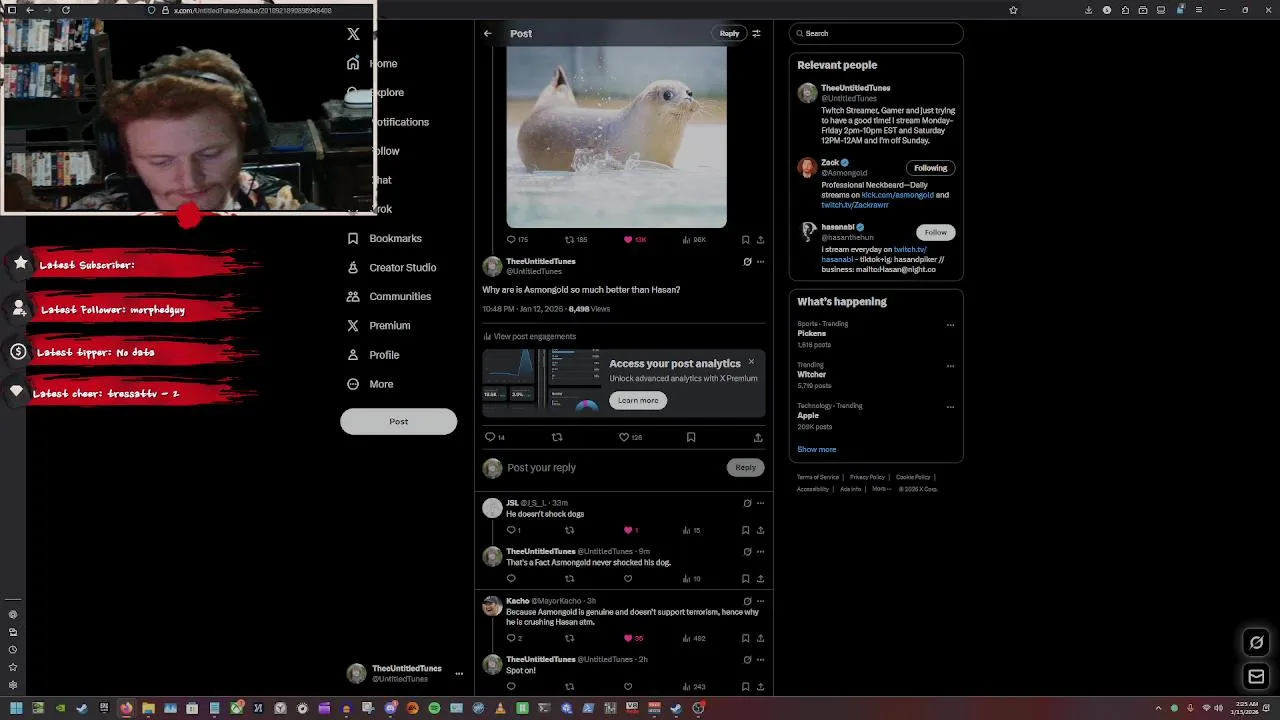View analytics on Kacho's reply, 492 views

coord(694,638)
